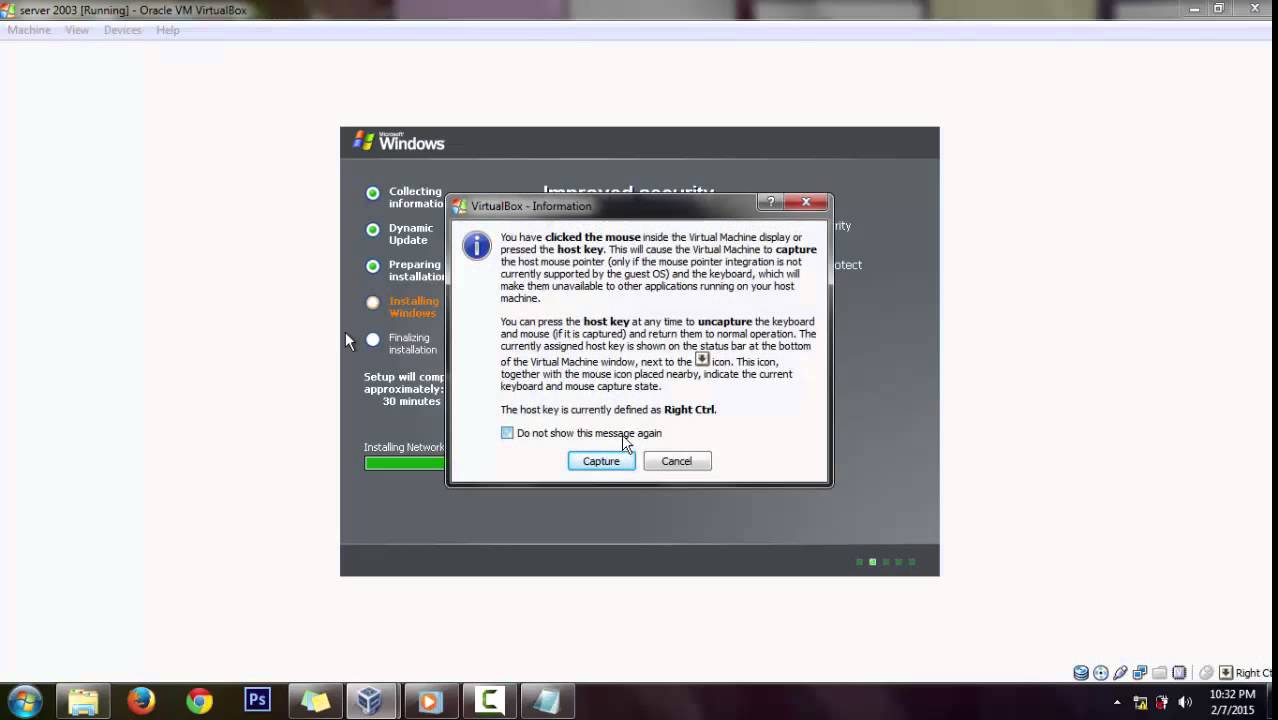Viewport: 1278px width, 720px height.
Task: Click the shared folders status icon
Action: (x=1159, y=673)
